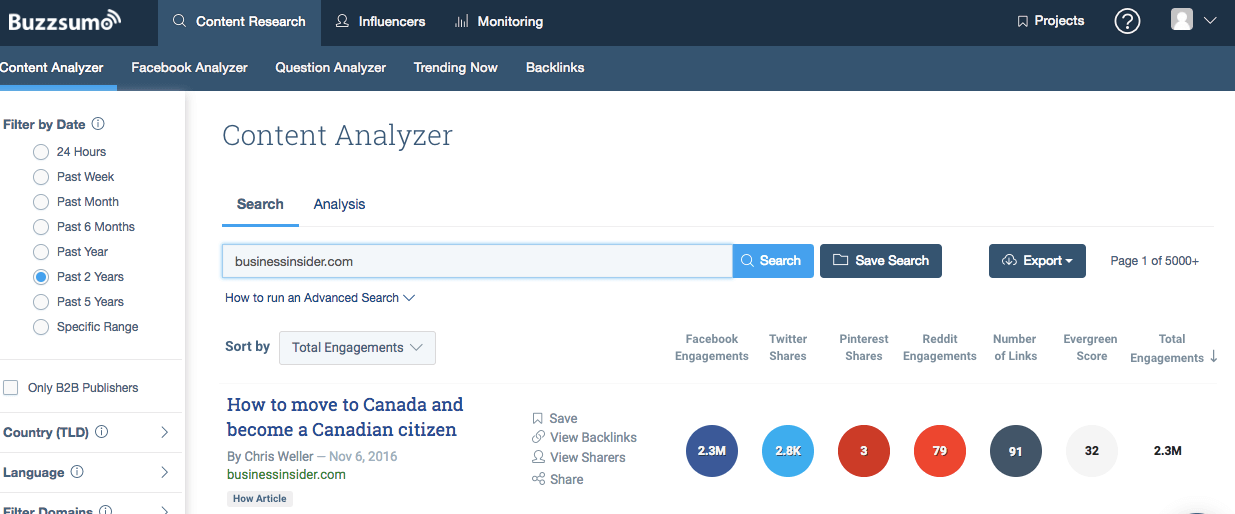This screenshot has width=1235, height=514.
Task: Click the Pinterest Shares column header
Action: [864, 347]
